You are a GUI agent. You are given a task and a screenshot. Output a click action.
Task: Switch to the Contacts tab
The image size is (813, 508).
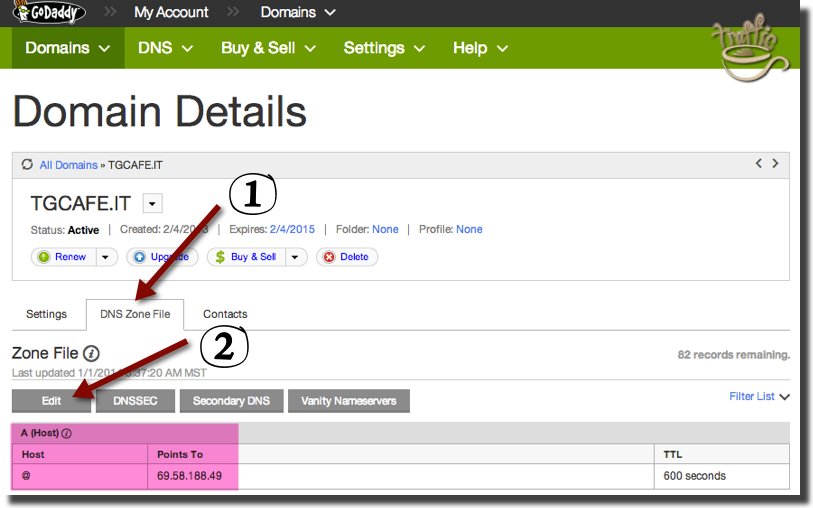(x=225, y=314)
